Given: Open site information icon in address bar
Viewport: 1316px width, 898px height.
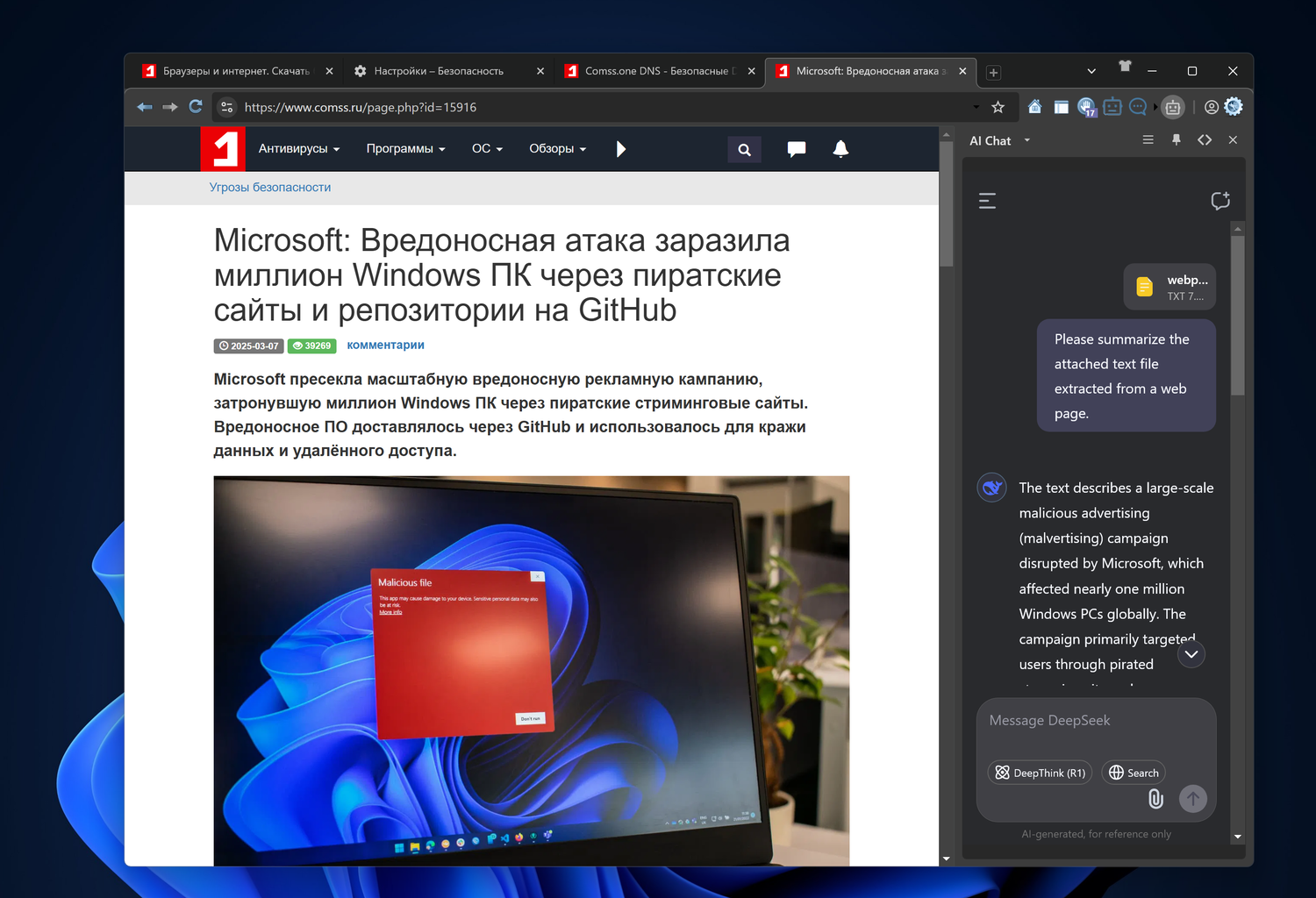Looking at the screenshot, I should [226, 107].
